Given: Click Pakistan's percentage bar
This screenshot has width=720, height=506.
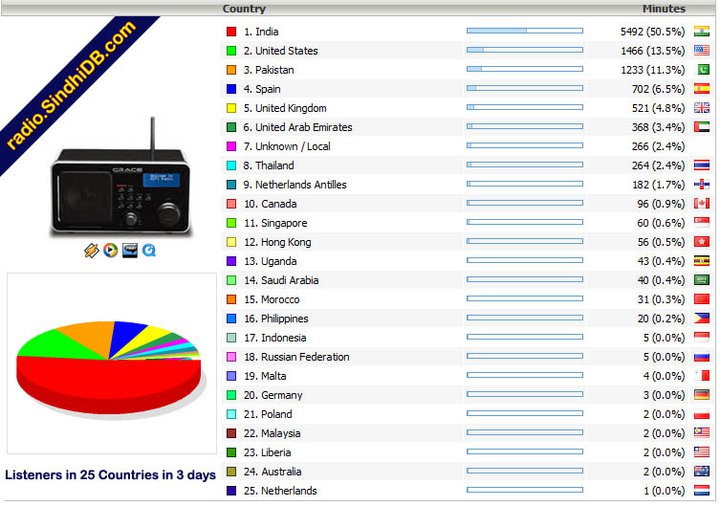Looking at the screenshot, I should (525, 69).
